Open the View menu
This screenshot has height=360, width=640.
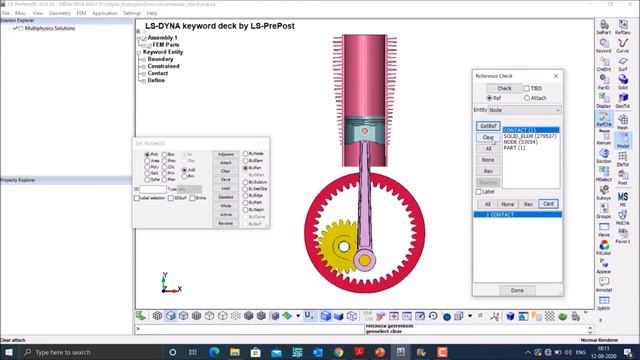pos(38,13)
